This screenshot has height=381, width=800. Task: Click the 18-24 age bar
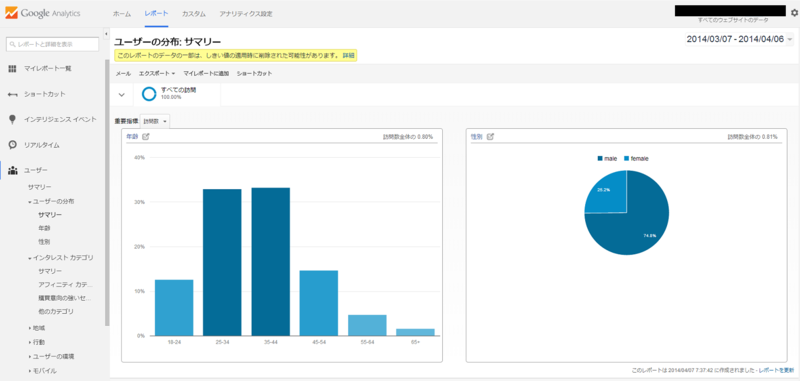(x=174, y=308)
